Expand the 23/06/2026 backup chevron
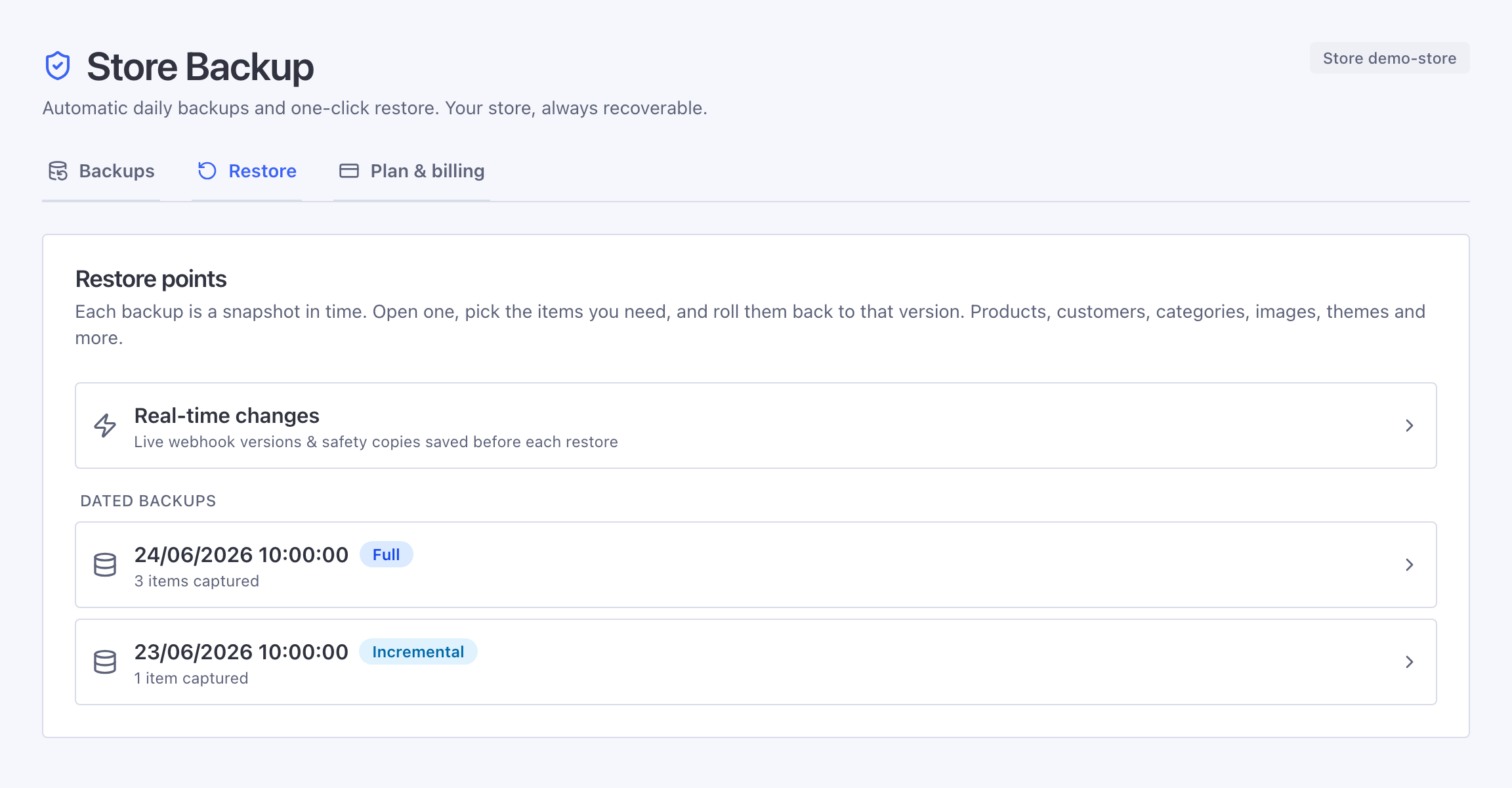This screenshot has width=1512, height=788. point(1410,662)
